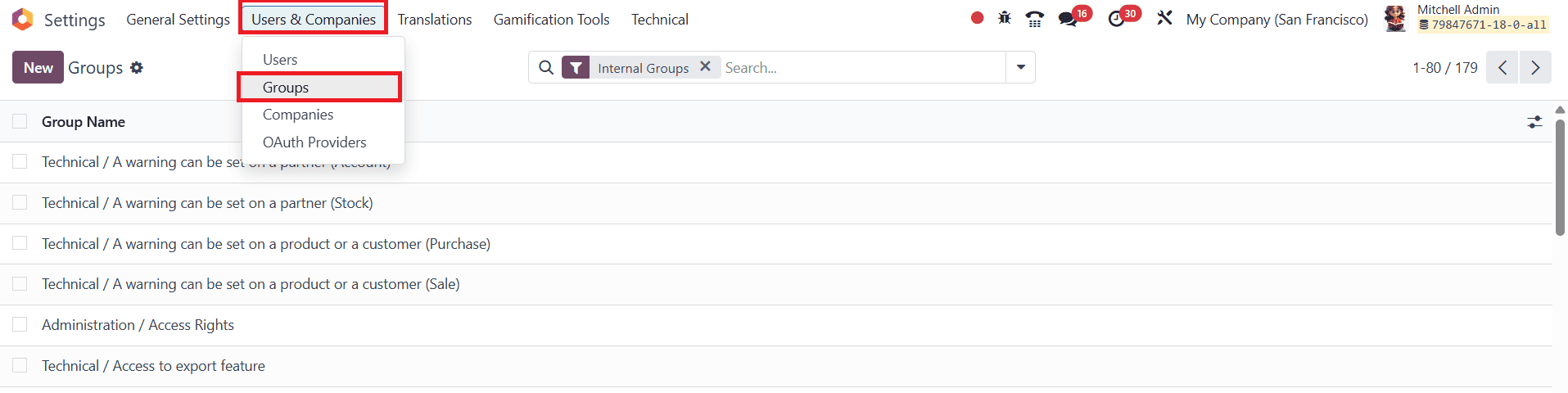Image resolution: width=1568 pixels, height=393 pixels.
Task: Open the Mitchell Admin user menu
Action: tap(1466, 18)
